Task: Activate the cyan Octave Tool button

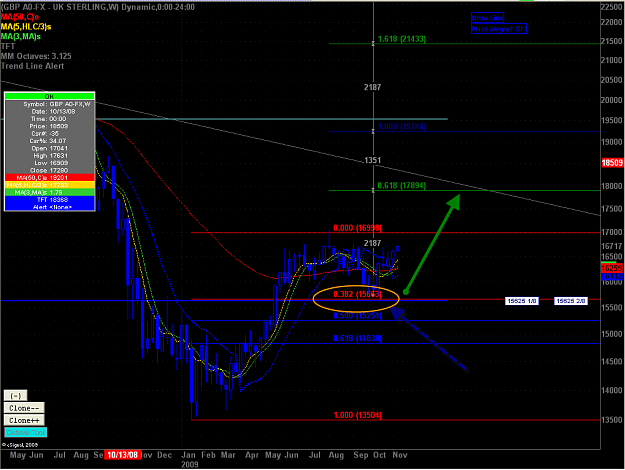Action: pyautogui.click(x=26, y=433)
